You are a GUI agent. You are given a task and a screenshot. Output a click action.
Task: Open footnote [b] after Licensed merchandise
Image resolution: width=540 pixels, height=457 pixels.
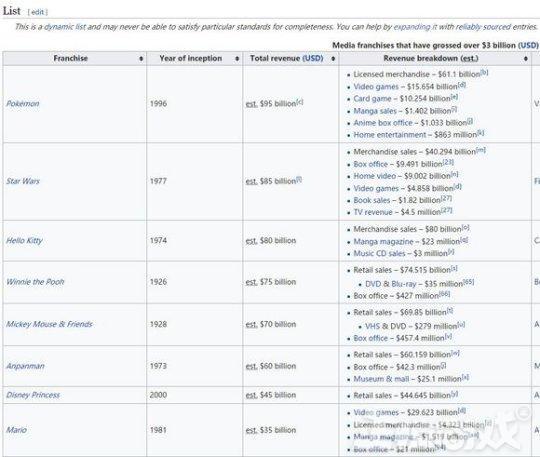point(484,73)
